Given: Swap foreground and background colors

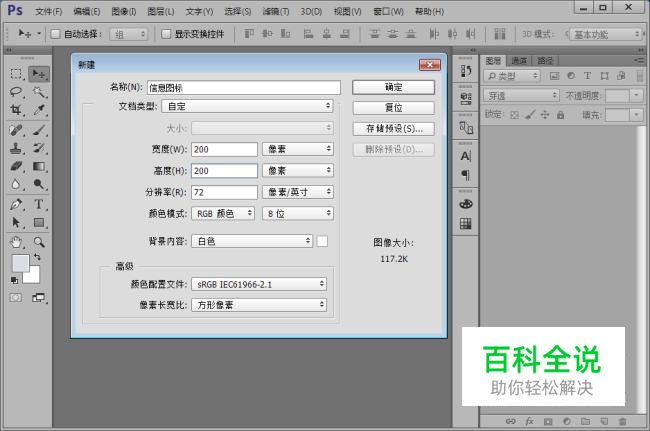Looking at the screenshot, I should point(37,257).
